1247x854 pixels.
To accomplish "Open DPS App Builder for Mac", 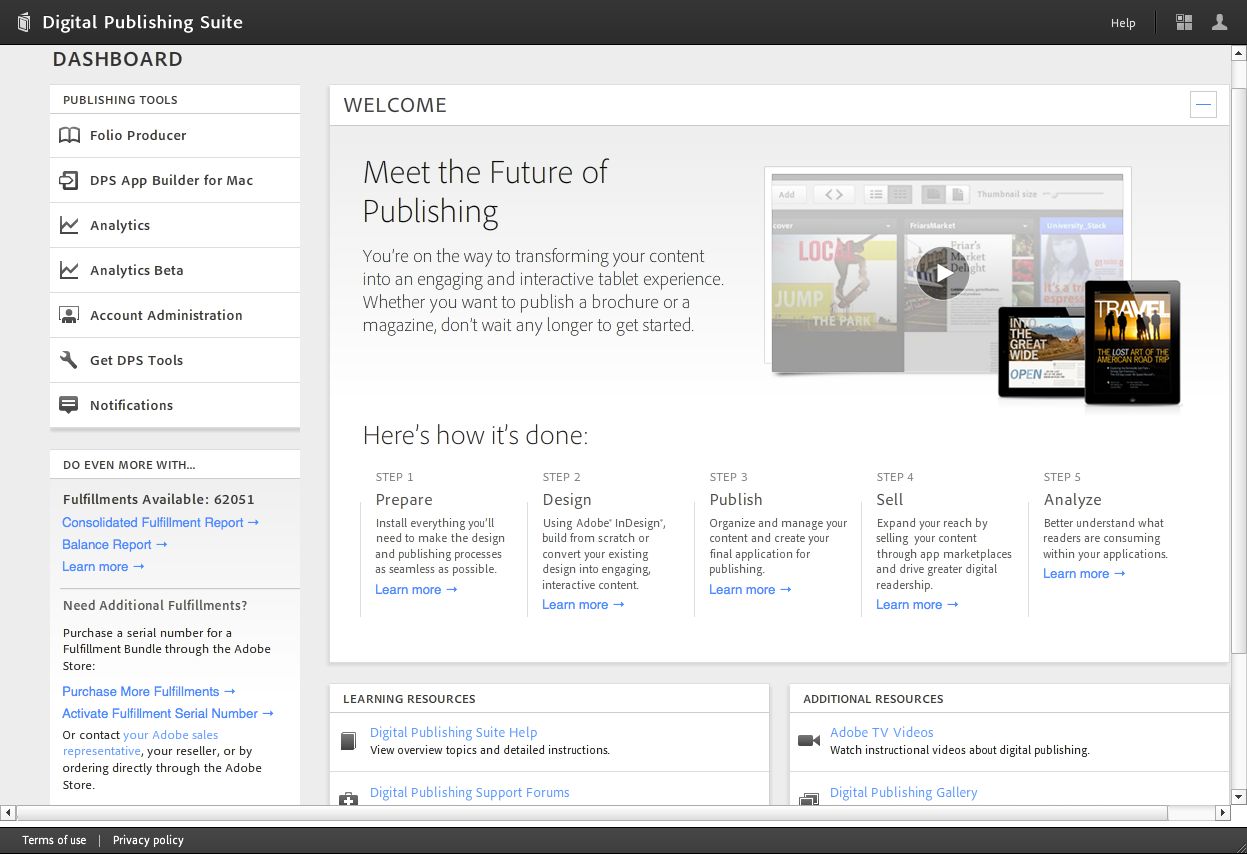I will point(175,180).
